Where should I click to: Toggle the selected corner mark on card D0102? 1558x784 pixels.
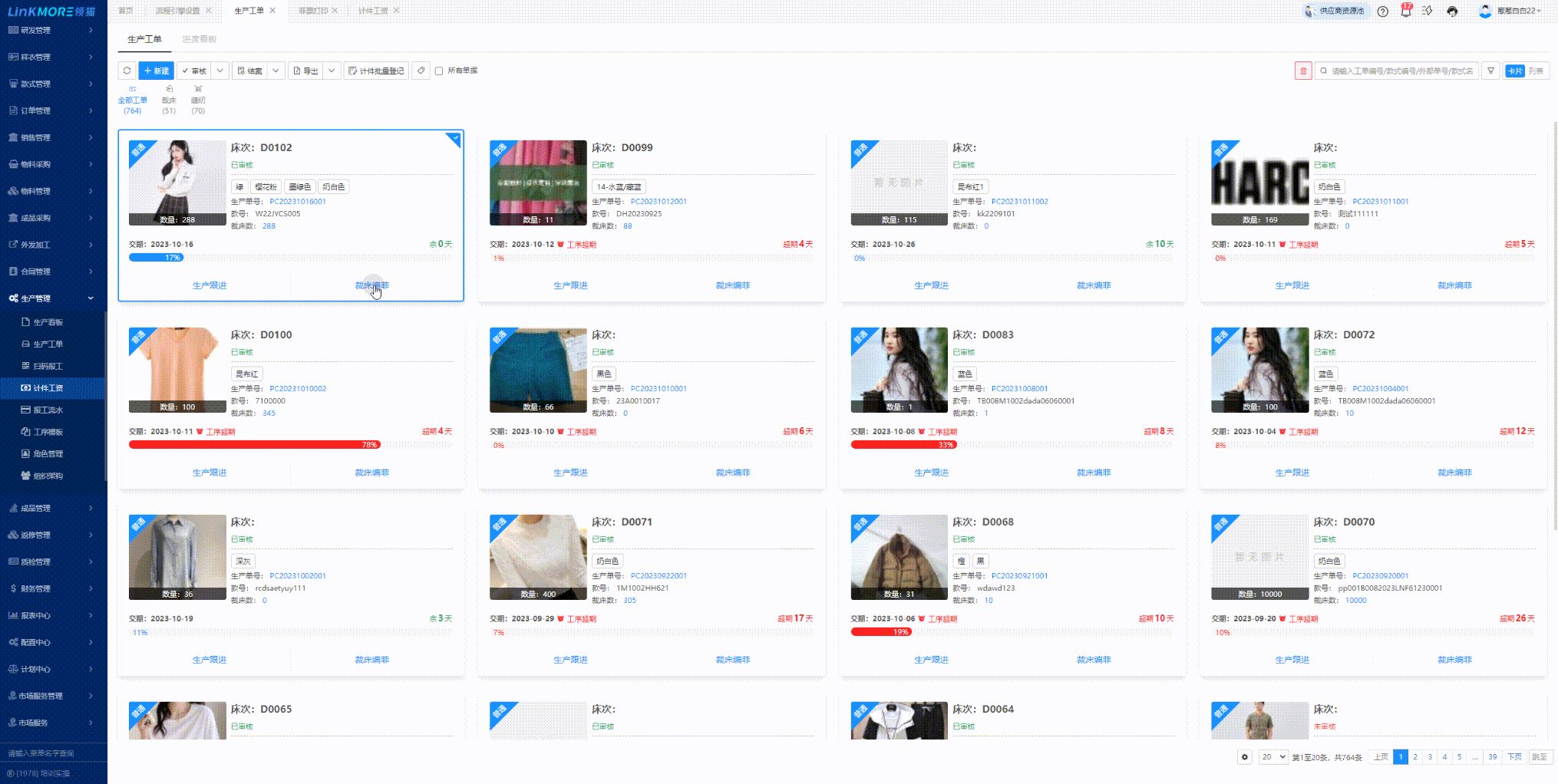click(x=455, y=137)
